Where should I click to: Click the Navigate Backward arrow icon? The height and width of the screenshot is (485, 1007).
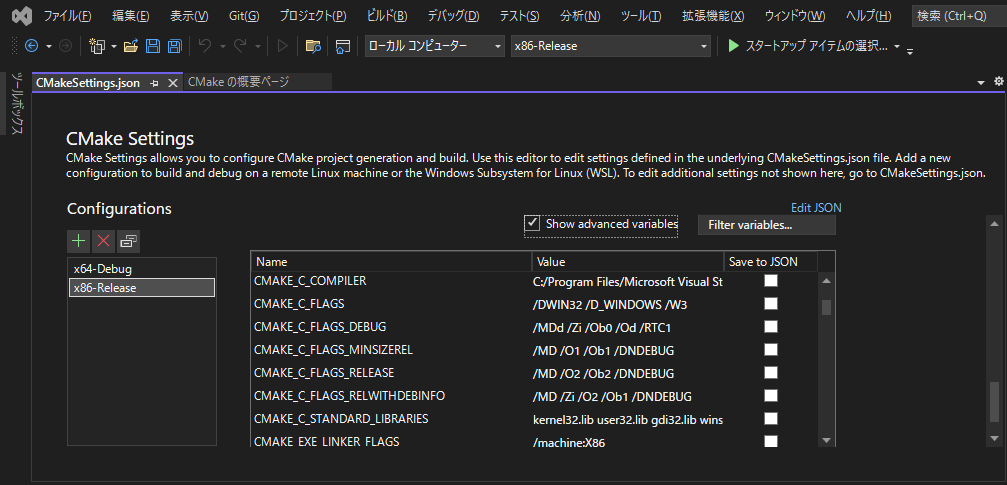31,46
